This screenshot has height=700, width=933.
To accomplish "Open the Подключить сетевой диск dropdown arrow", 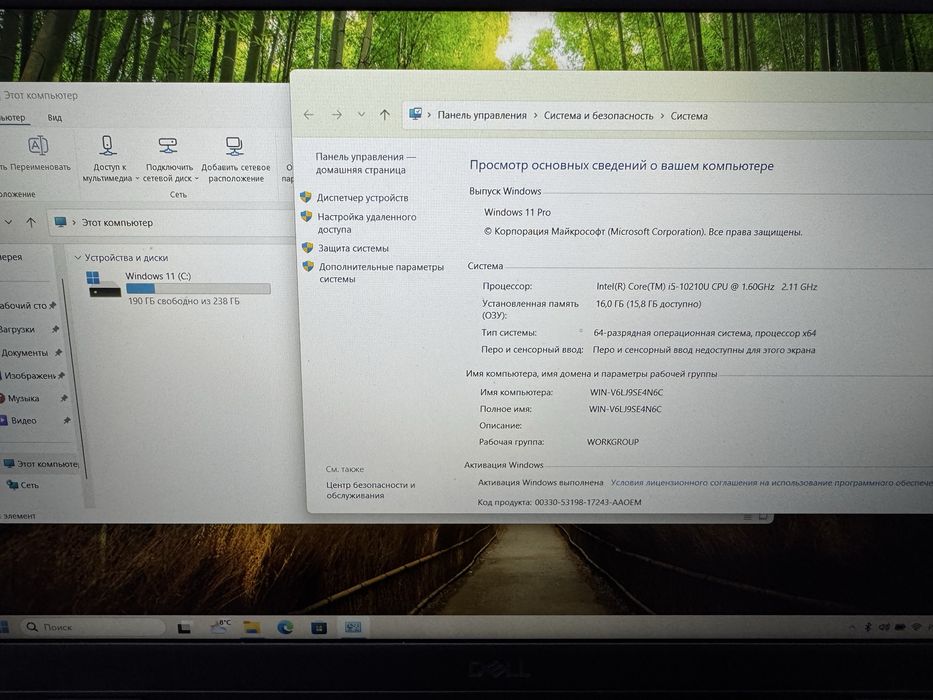I will tap(197, 179).
